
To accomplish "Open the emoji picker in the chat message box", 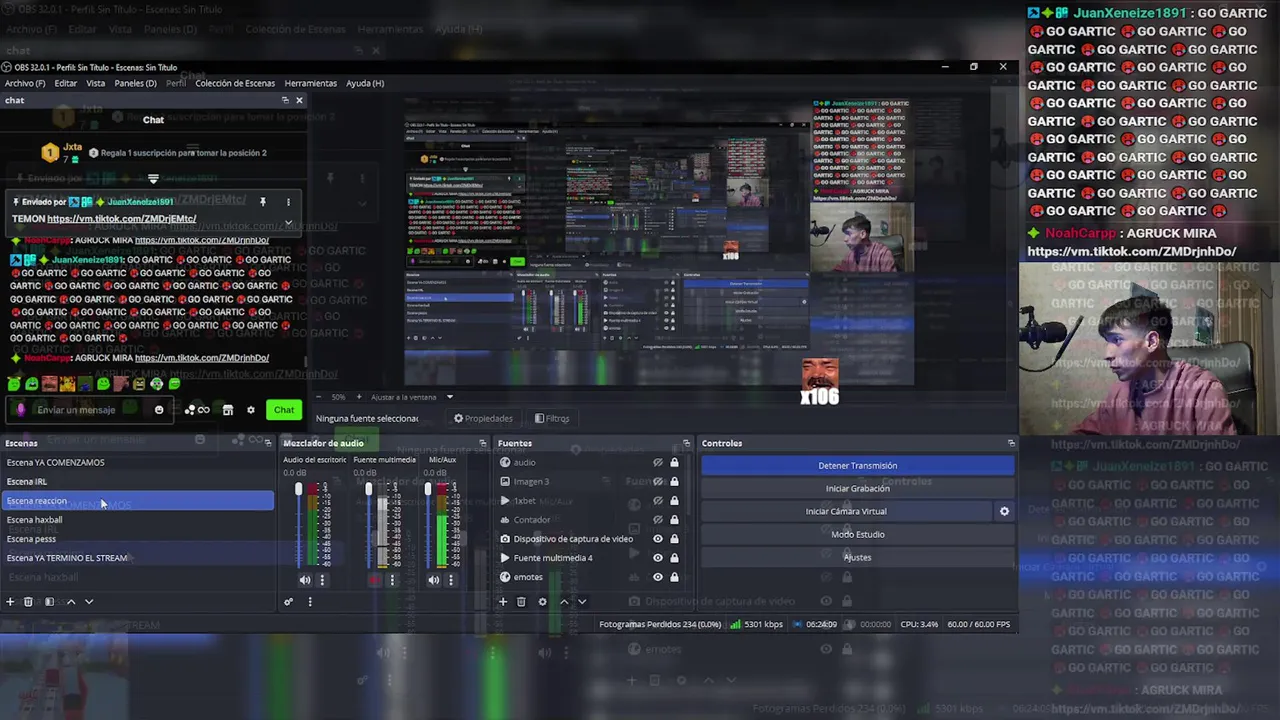I will (x=159, y=410).
